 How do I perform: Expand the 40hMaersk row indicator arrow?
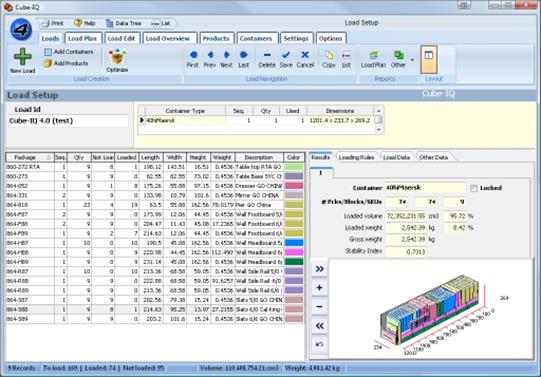[141, 120]
